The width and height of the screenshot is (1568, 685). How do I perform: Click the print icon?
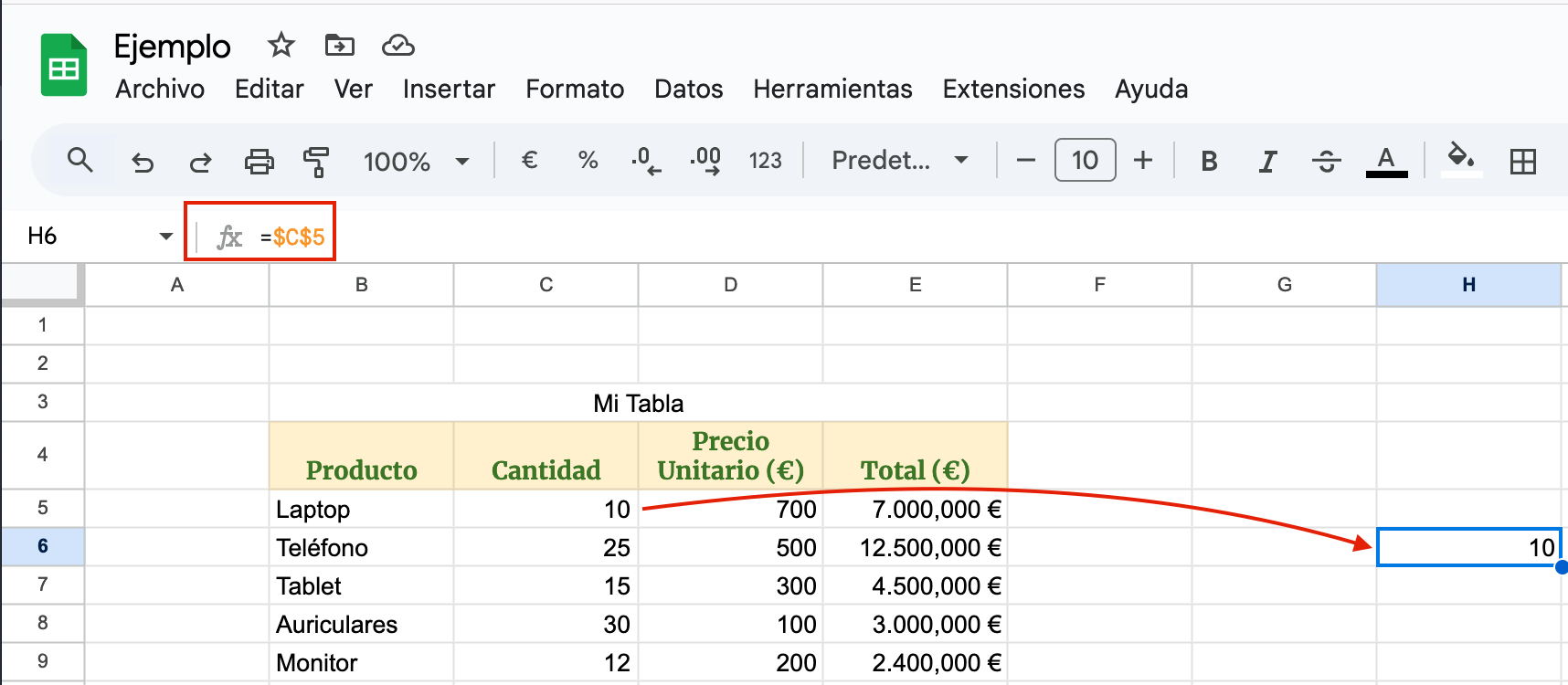pyautogui.click(x=259, y=162)
